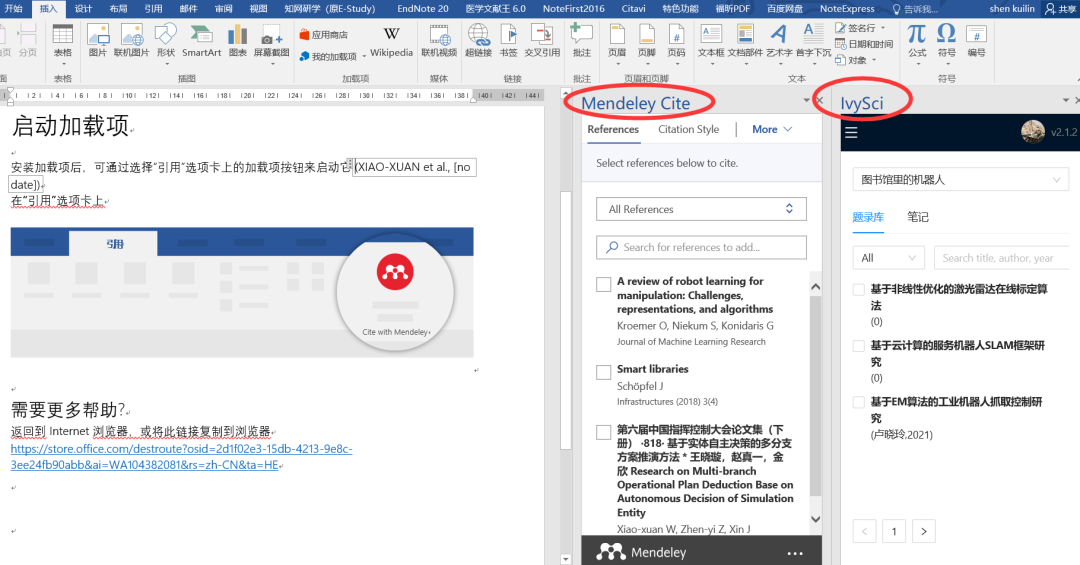
Task: Open the 形状 shapes gallery
Action: pos(166,40)
